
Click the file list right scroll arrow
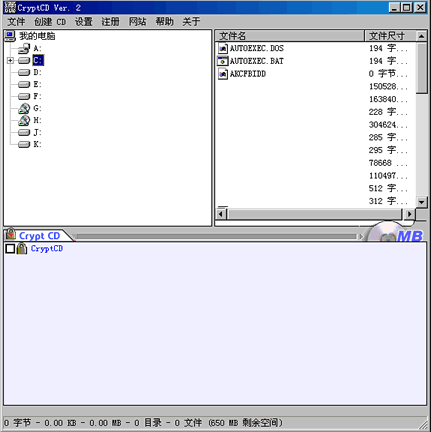409,214
